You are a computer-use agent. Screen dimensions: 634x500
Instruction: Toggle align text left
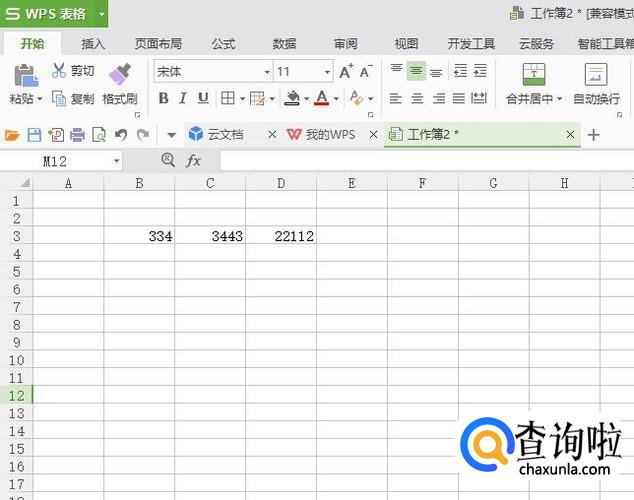click(x=395, y=98)
